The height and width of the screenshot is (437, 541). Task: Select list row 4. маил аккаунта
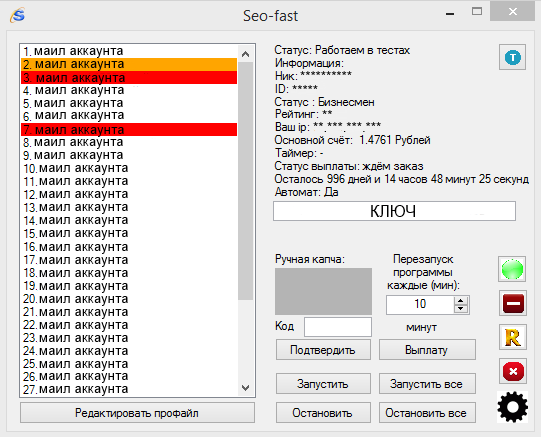pyautogui.click(x=129, y=90)
